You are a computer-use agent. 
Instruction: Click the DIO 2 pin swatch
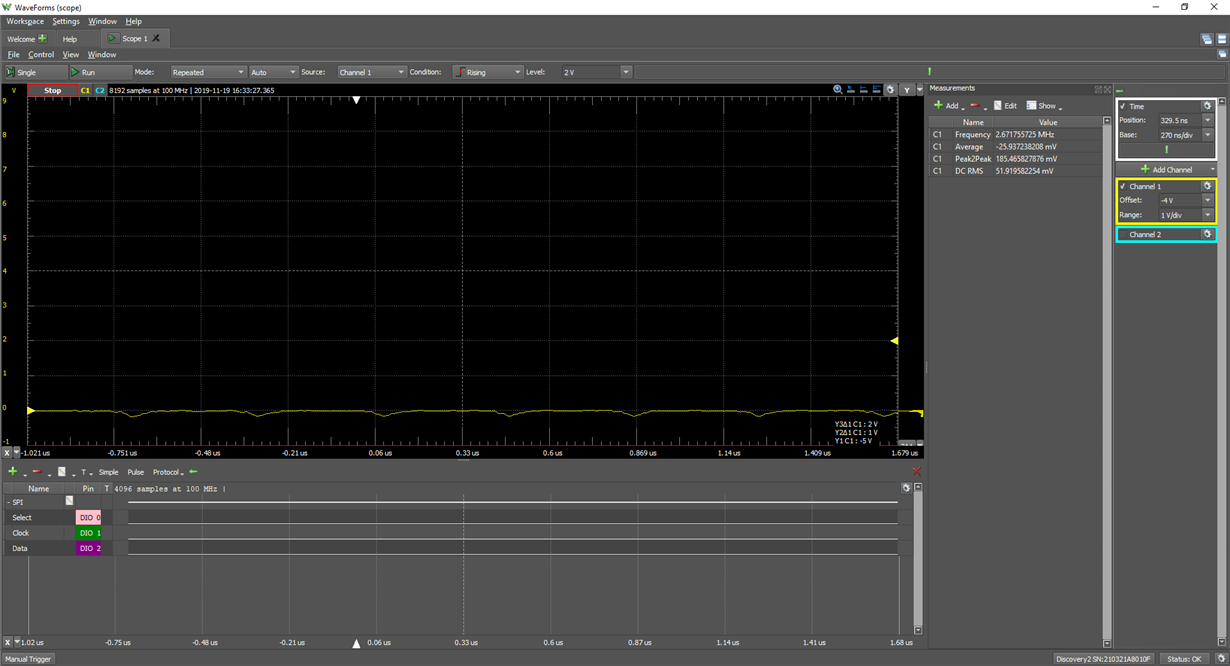pos(89,548)
